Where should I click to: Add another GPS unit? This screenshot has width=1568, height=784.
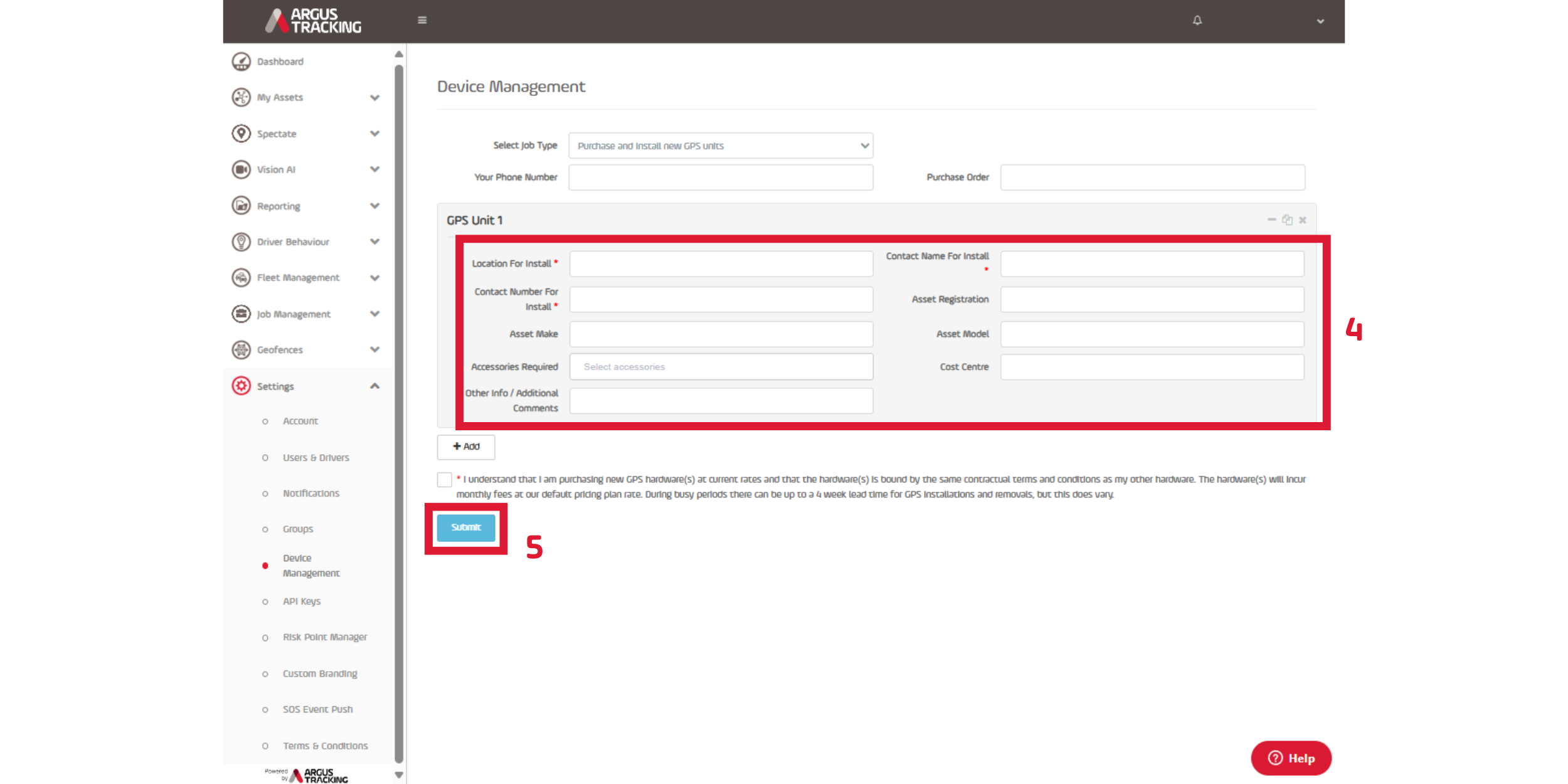tap(465, 447)
